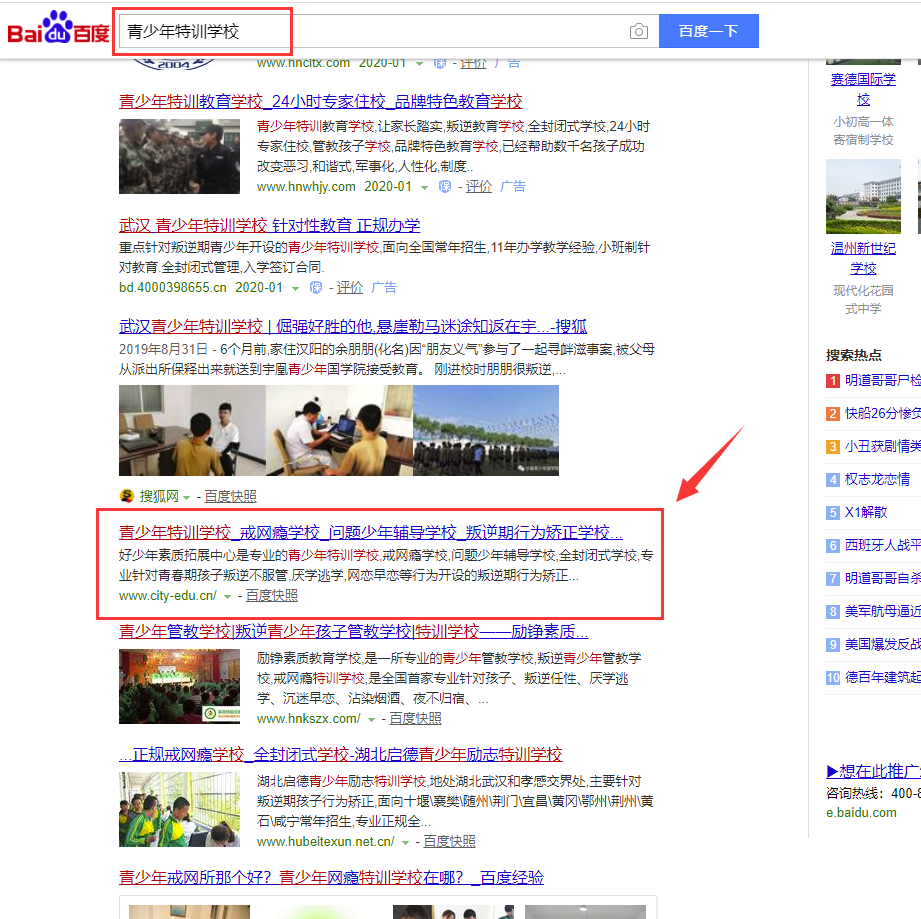Viewport: 921px width, 919px height.
Task: Open 百度快照 link beside 搜狐网
Action: click(x=230, y=497)
